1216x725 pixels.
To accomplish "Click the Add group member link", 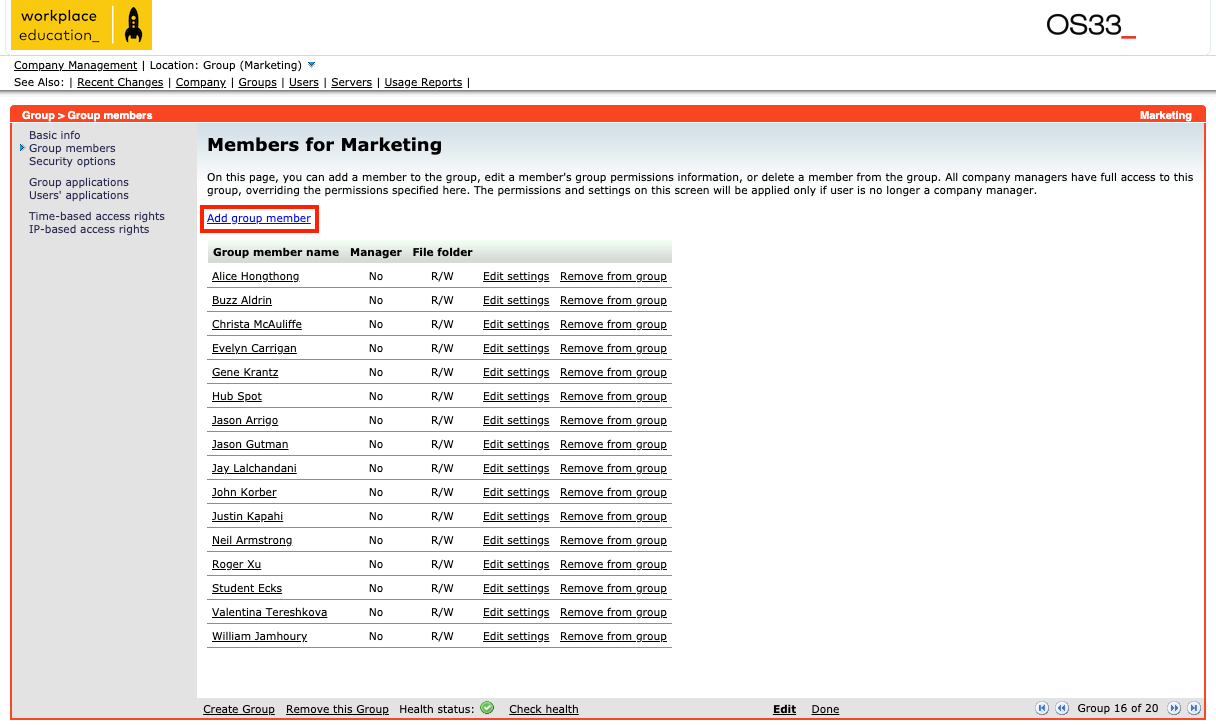I will coord(259,218).
